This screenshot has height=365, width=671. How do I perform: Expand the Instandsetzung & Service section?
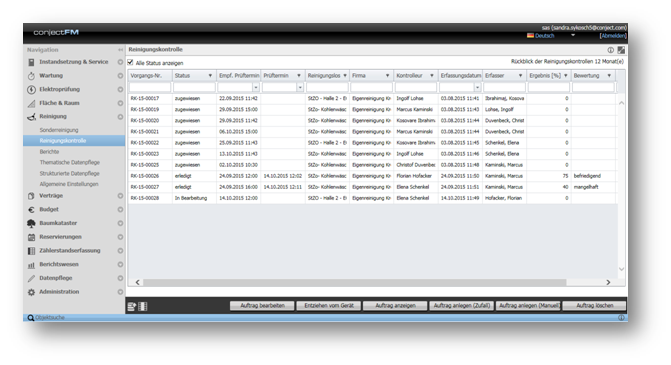[120, 62]
